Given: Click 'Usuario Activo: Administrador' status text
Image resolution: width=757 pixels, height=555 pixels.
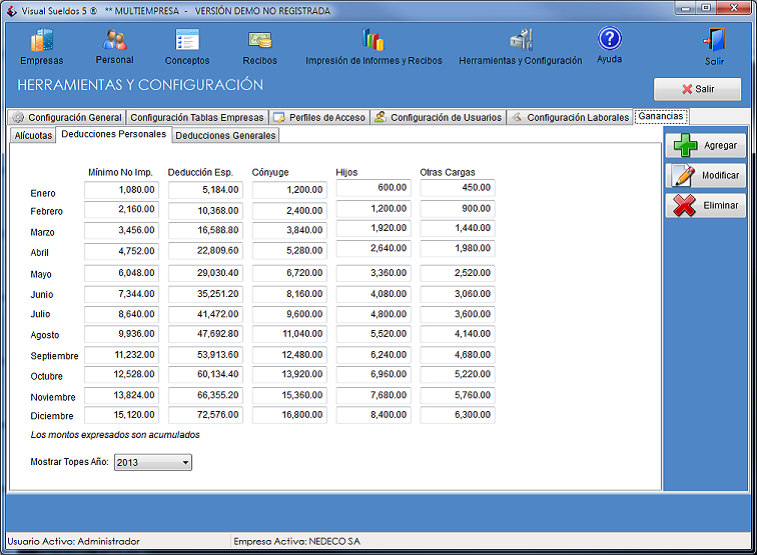Looking at the screenshot, I should coord(73,541).
